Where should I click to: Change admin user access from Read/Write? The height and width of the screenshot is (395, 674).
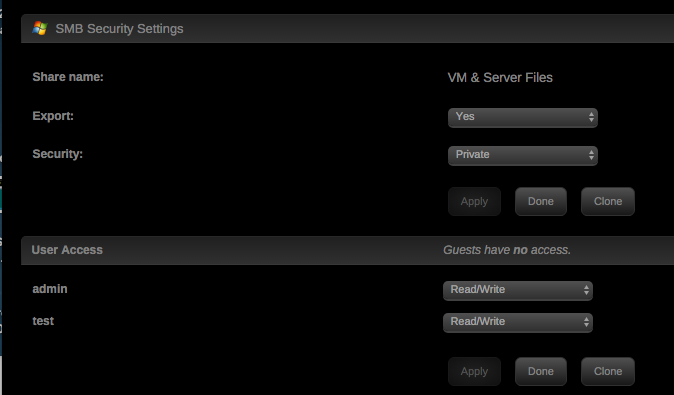[x=518, y=290]
